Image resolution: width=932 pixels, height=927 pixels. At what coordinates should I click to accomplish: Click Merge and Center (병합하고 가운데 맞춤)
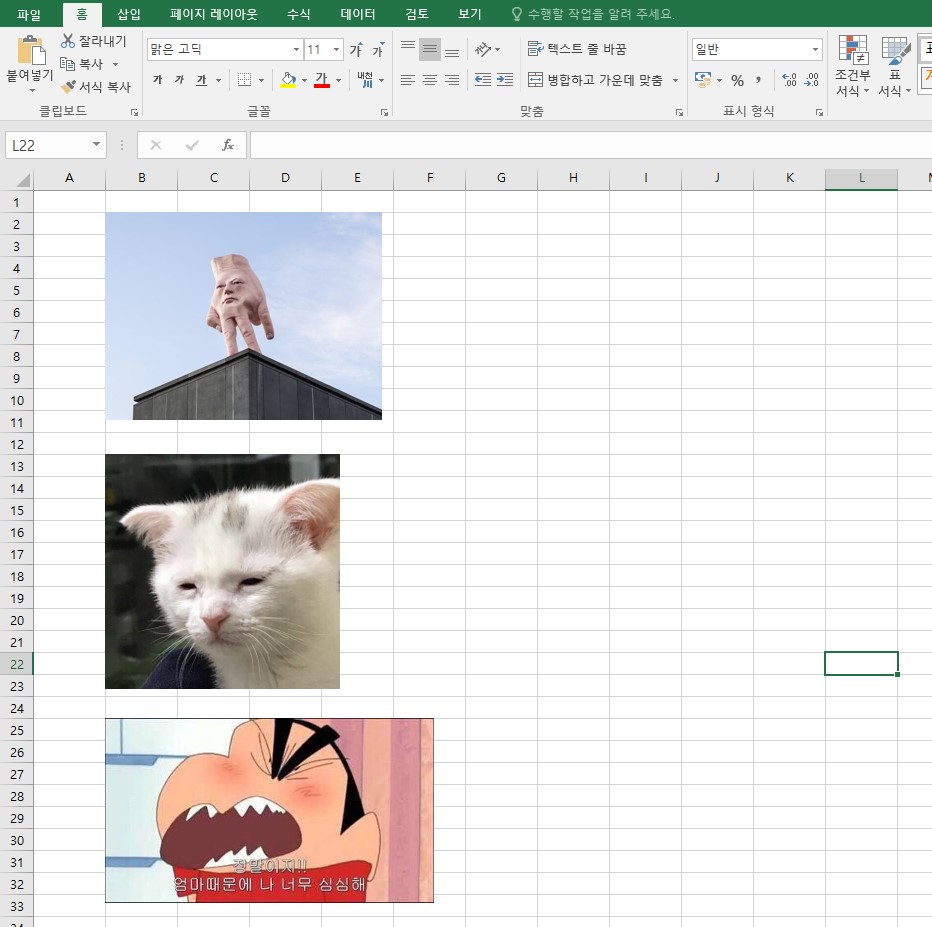596,80
